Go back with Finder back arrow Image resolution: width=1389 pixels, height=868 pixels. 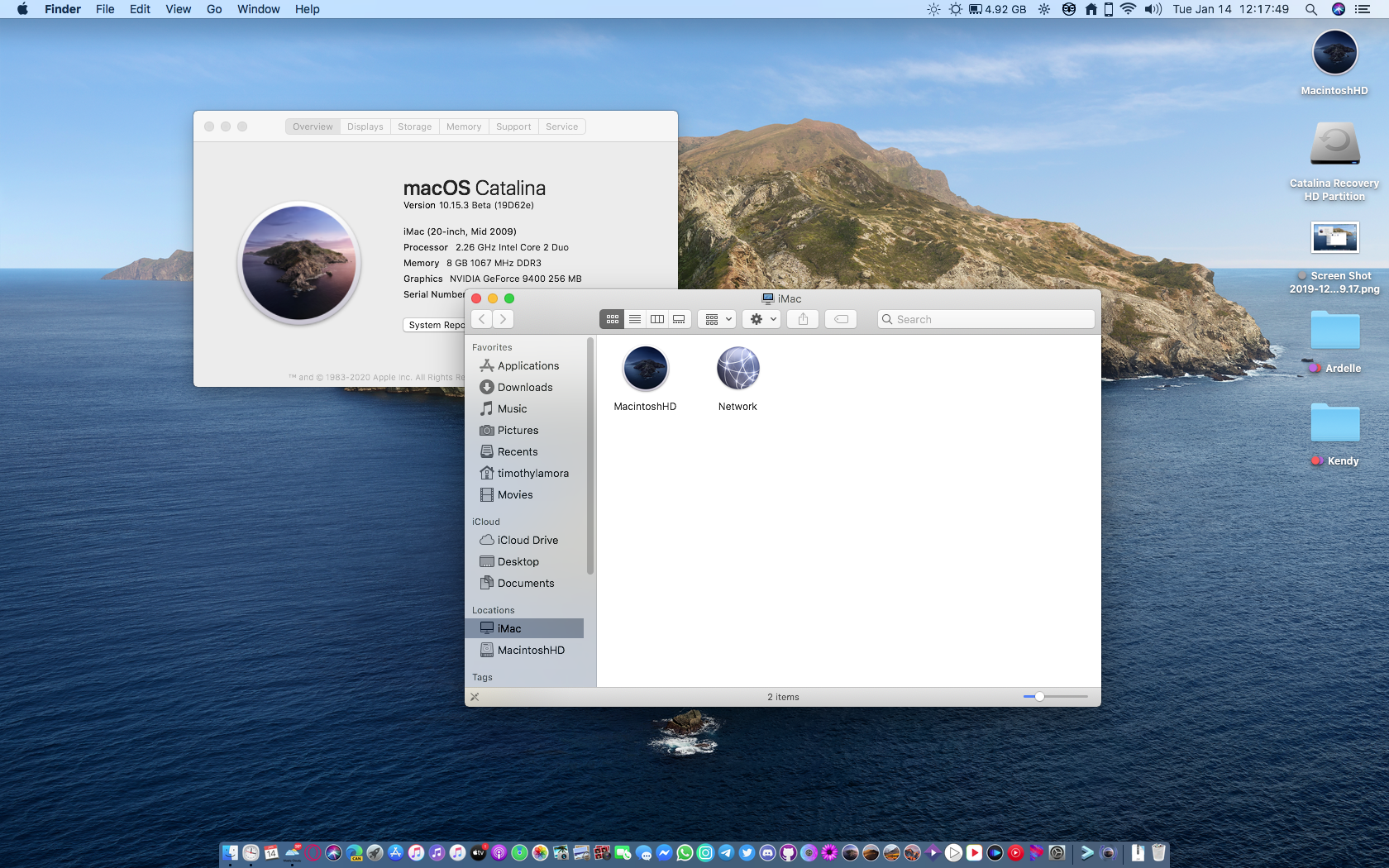click(x=482, y=319)
